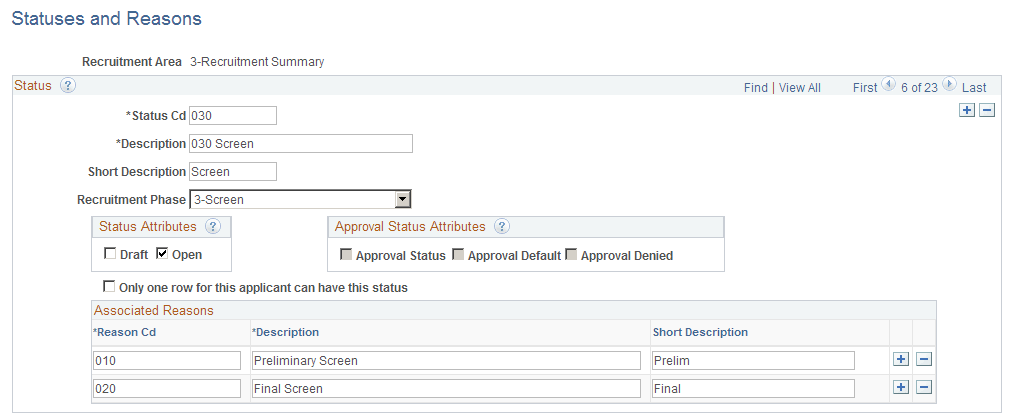This screenshot has width=1014, height=420.
Task: Add reason row after Preliminary Screen
Action: (901, 359)
